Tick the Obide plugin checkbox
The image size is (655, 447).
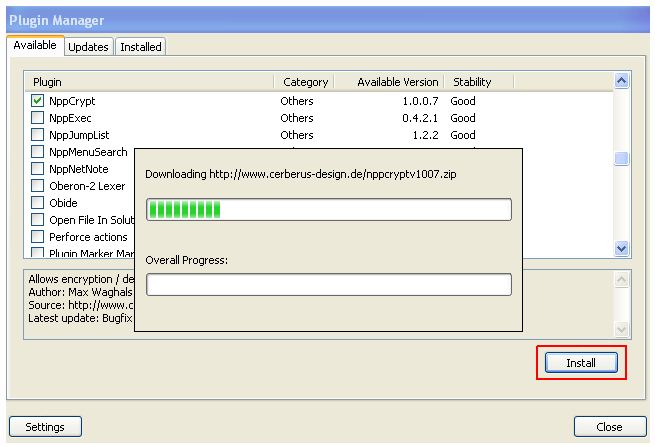(38, 203)
